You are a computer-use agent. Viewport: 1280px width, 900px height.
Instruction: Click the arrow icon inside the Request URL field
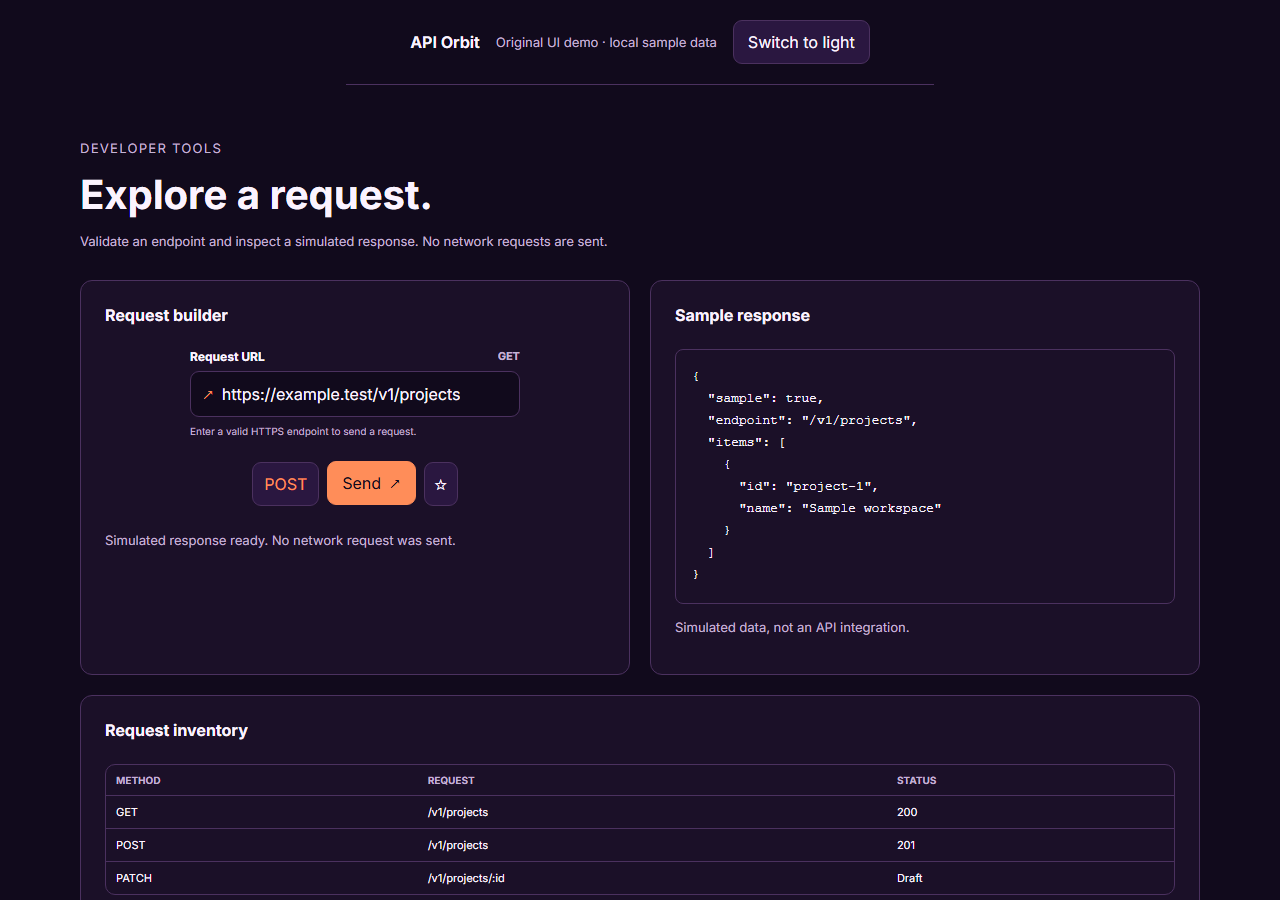(x=208, y=395)
